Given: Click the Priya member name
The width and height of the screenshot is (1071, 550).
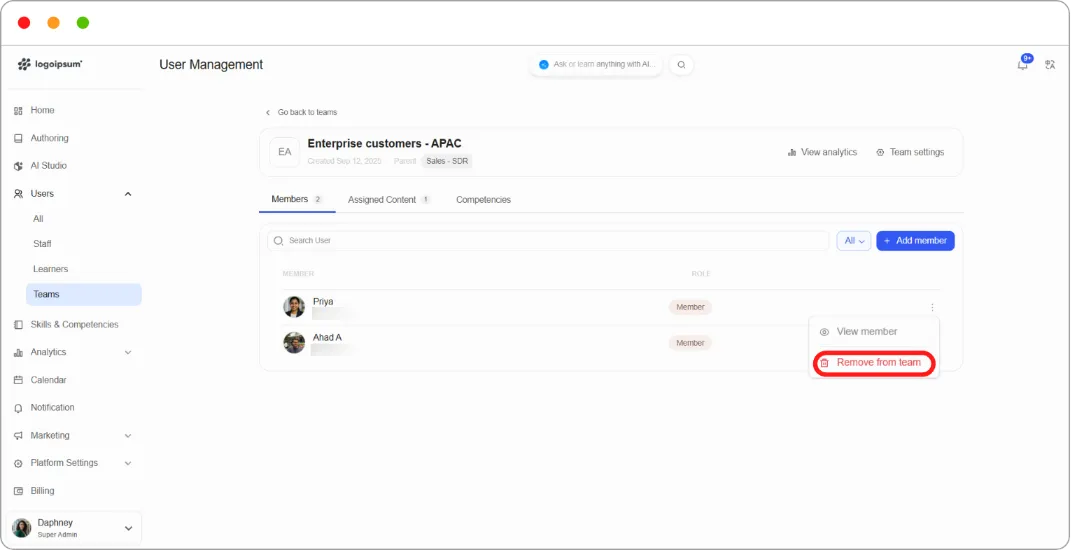Looking at the screenshot, I should click(323, 301).
